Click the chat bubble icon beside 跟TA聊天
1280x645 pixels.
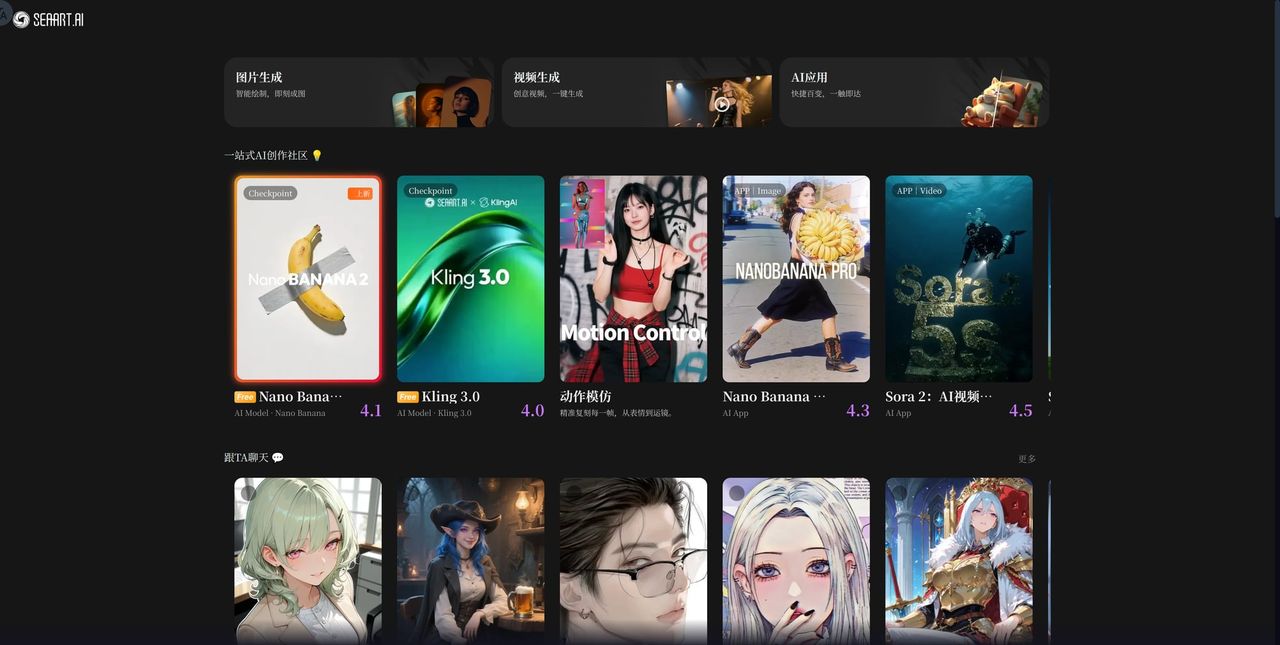[278, 458]
